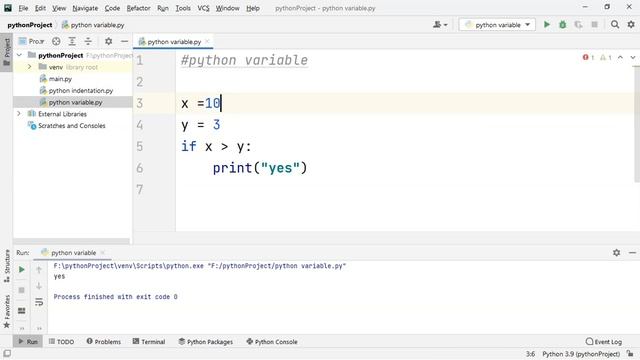The height and width of the screenshot is (360, 640).
Task: Open the Run tool window button
Action: click(x=28, y=342)
